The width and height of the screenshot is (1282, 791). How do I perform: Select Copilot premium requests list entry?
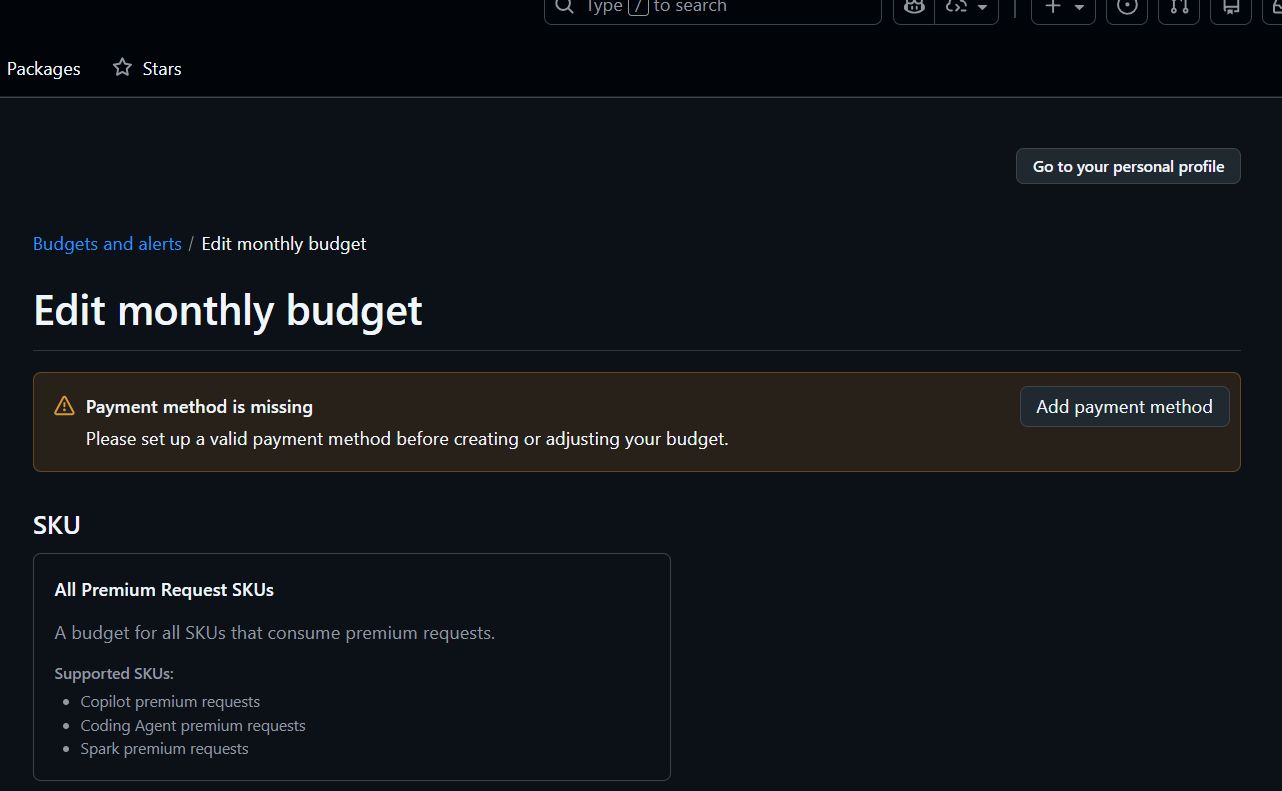(170, 701)
